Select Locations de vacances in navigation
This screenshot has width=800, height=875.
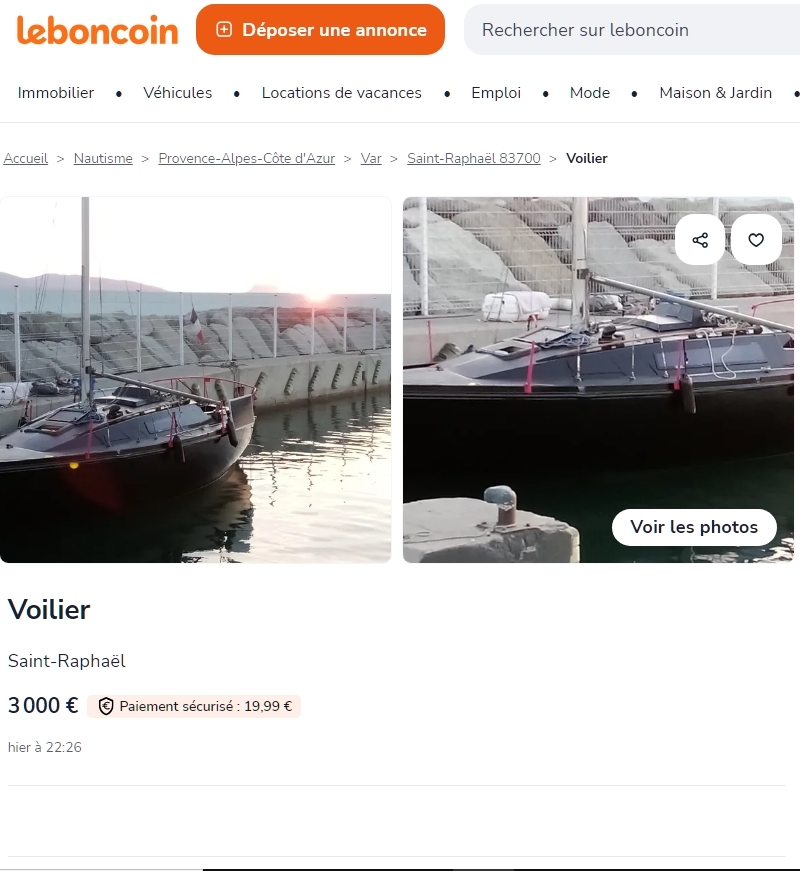tap(341, 93)
